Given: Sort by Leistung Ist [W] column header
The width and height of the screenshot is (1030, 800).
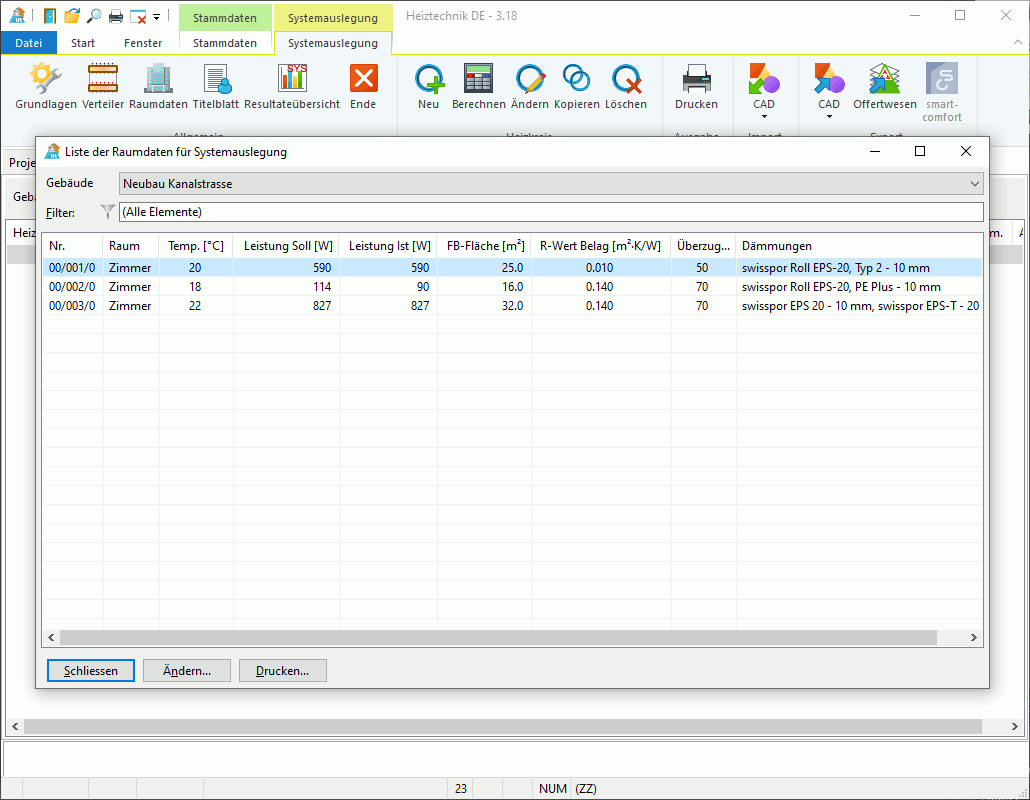Looking at the screenshot, I should pos(388,246).
